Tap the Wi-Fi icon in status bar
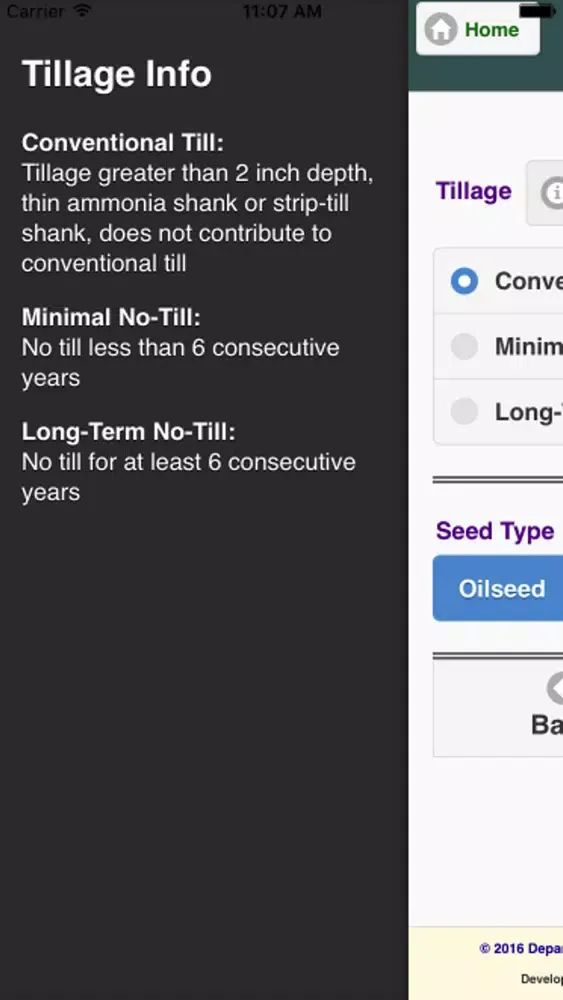563x1000 pixels. pyautogui.click(x=82, y=10)
